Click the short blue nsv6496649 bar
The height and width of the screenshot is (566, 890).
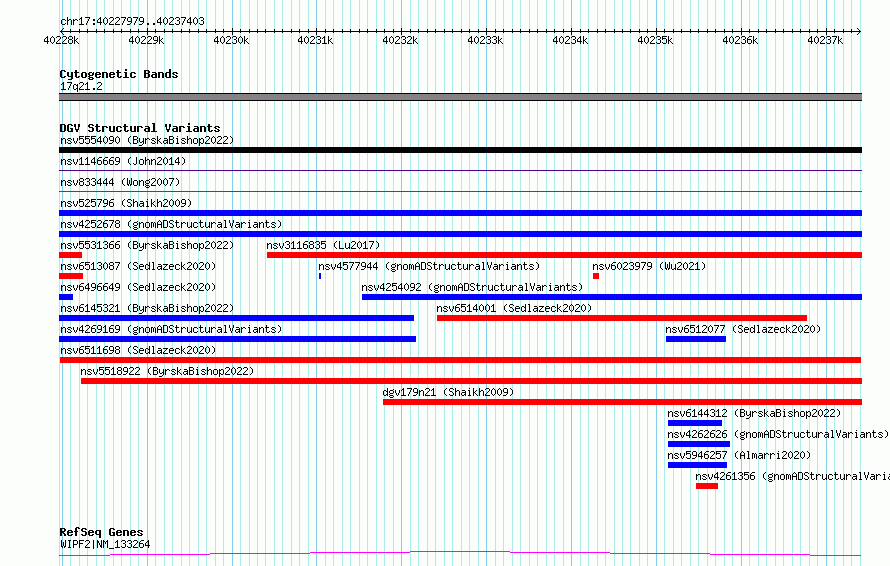point(66,297)
